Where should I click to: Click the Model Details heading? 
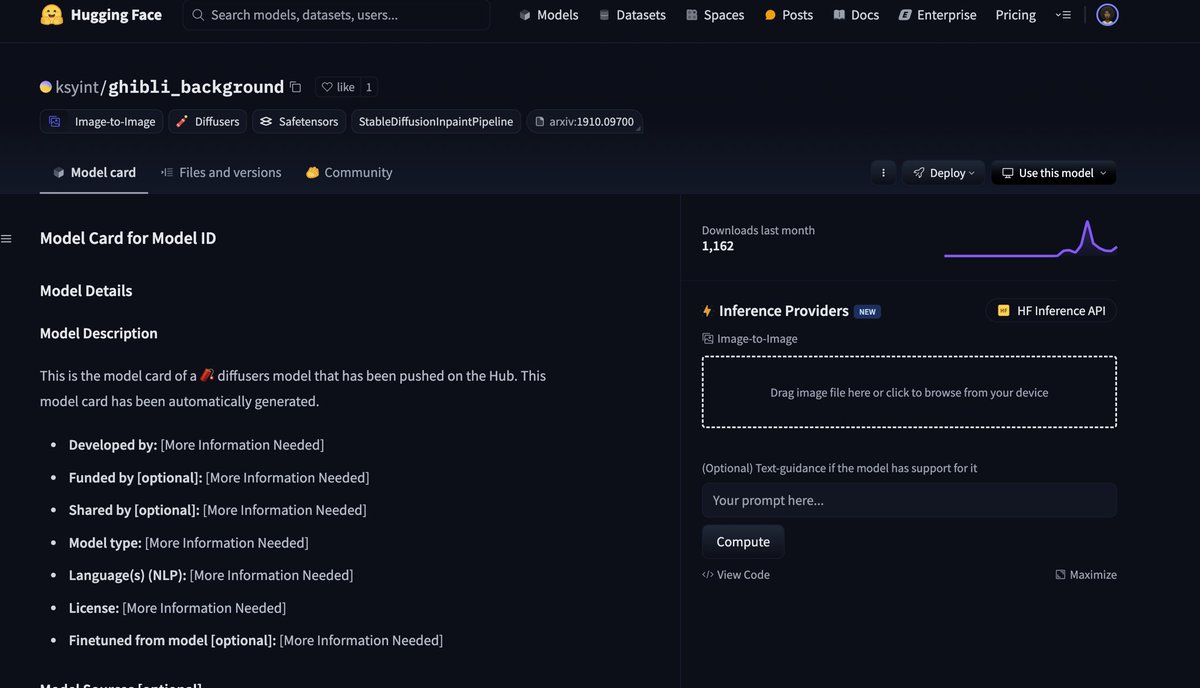[x=86, y=291]
